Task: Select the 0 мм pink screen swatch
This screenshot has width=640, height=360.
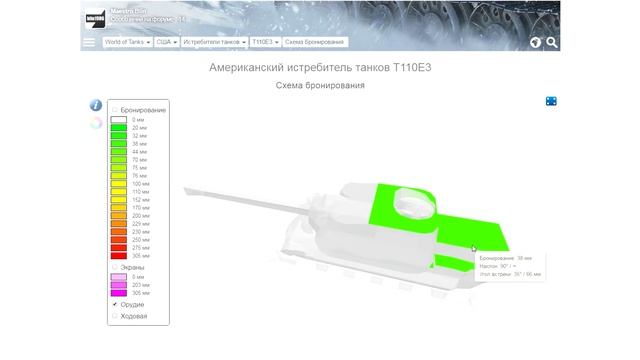Action: [118, 277]
